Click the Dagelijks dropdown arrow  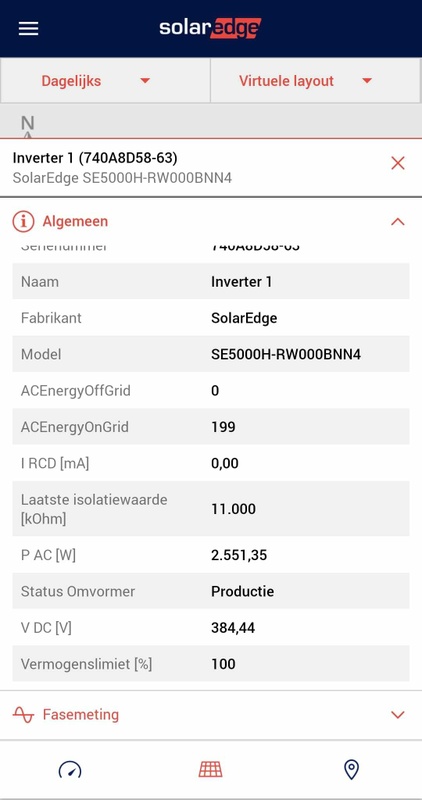pyautogui.click(x=145, y=81)
